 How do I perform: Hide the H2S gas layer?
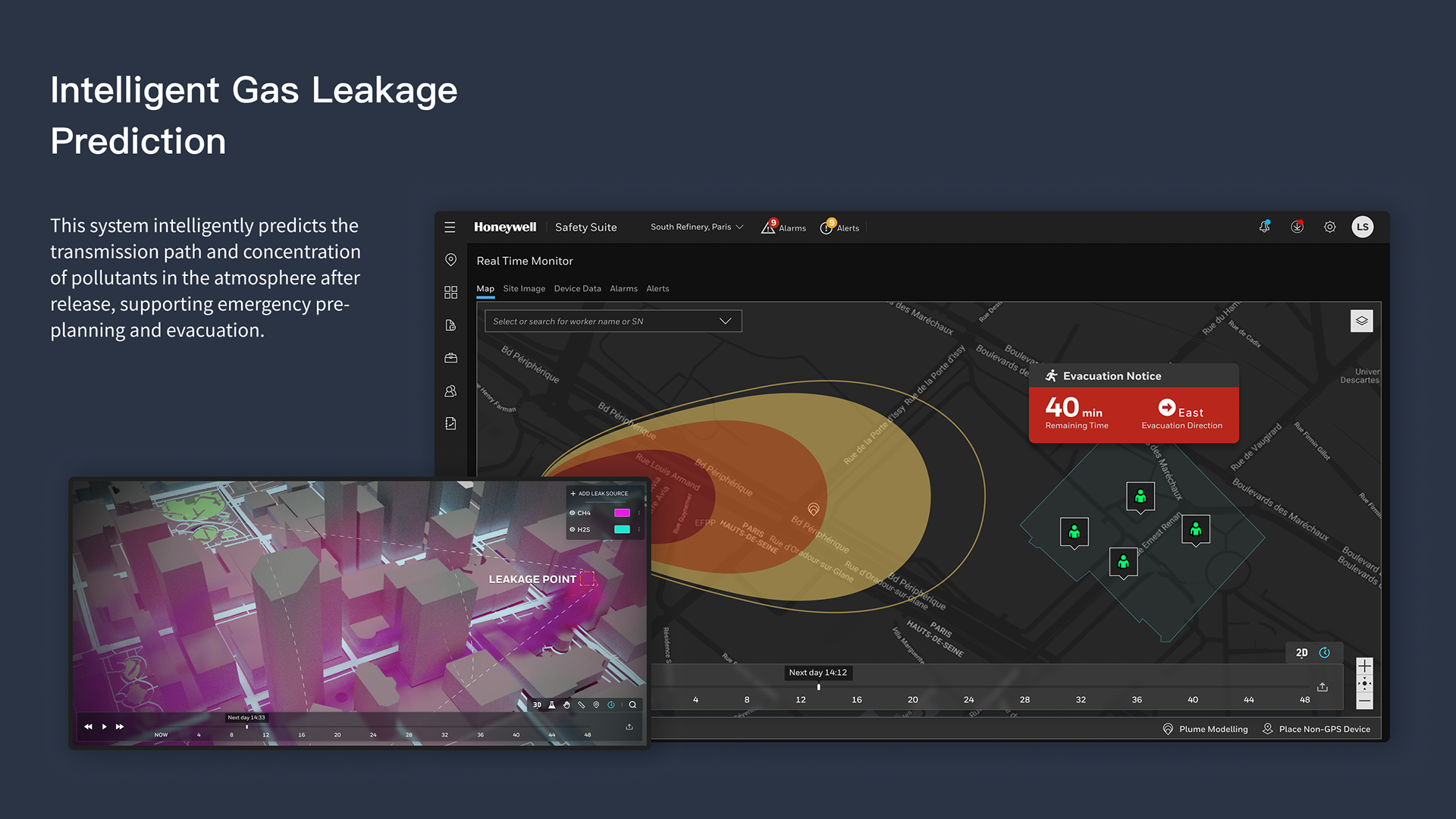[x=572, y=530]
